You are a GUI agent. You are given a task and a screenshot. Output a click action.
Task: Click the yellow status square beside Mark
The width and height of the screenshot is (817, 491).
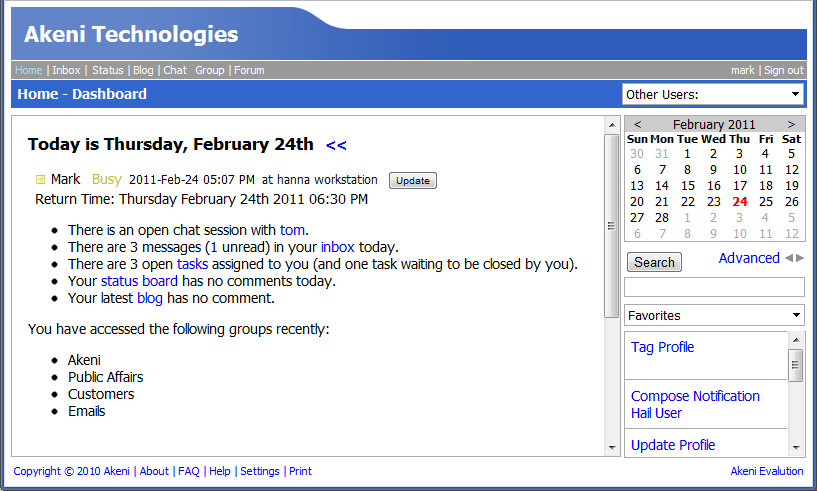(41, 180)
